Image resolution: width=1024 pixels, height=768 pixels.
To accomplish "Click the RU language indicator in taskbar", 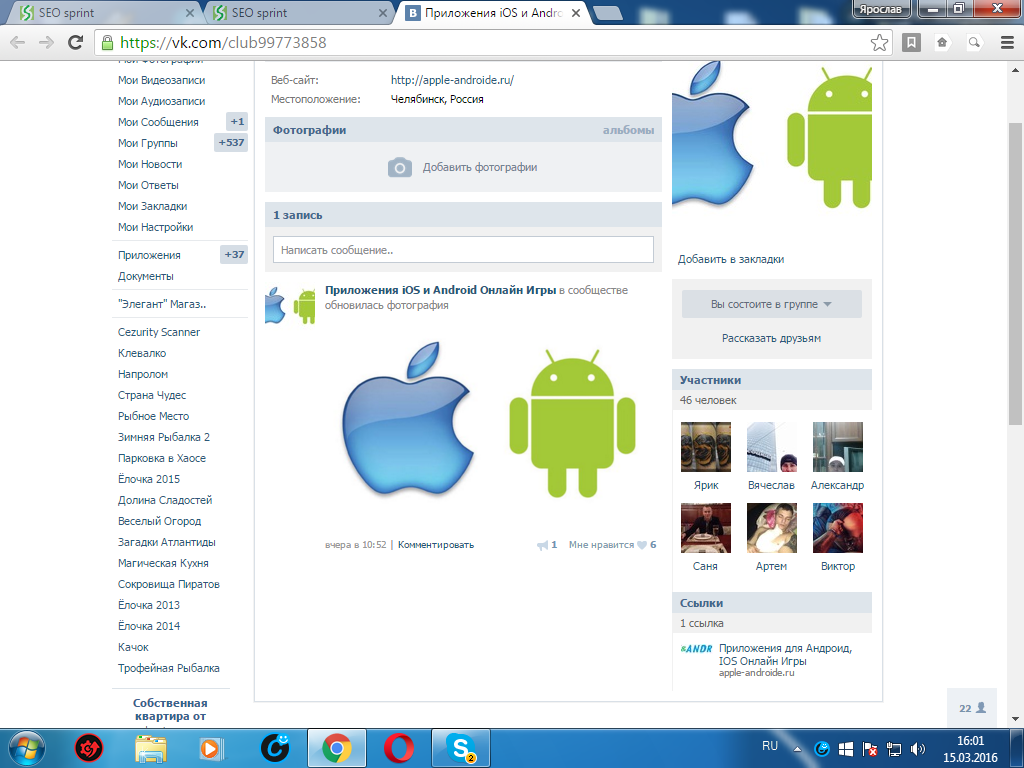I will click(x=769, y=746).
